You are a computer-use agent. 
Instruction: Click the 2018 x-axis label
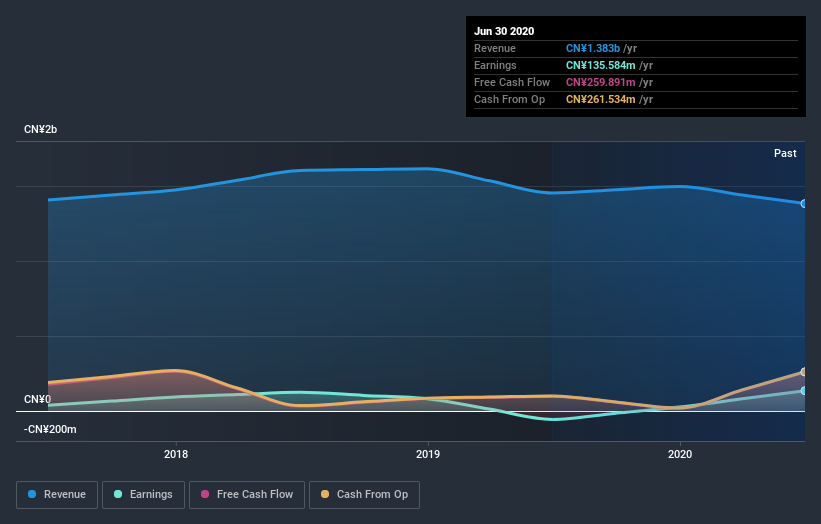point(176,454)
